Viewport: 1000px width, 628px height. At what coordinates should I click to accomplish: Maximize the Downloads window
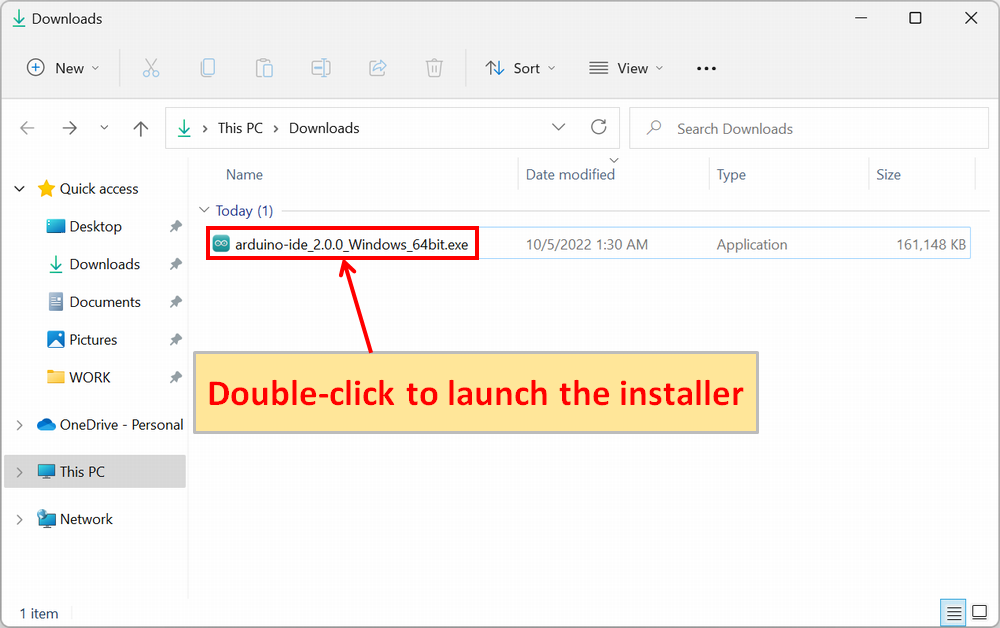915,18
